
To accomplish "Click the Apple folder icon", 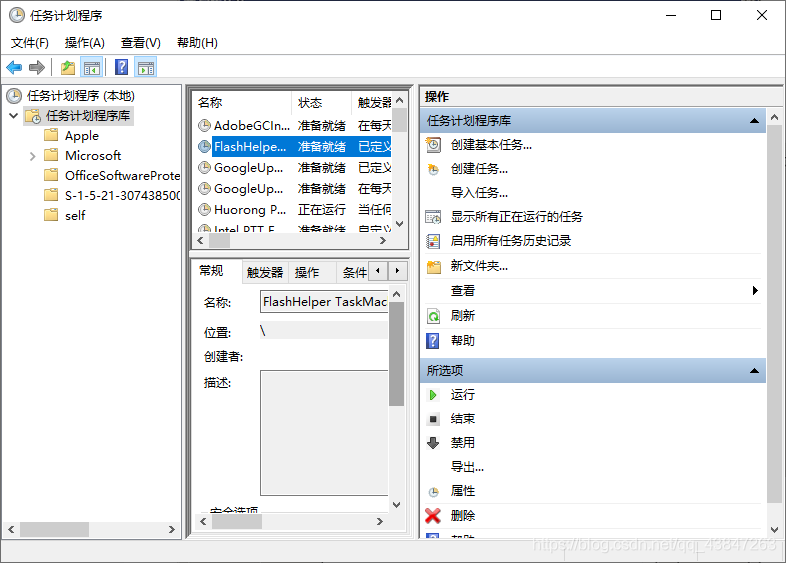I will (x=51, y=135).
